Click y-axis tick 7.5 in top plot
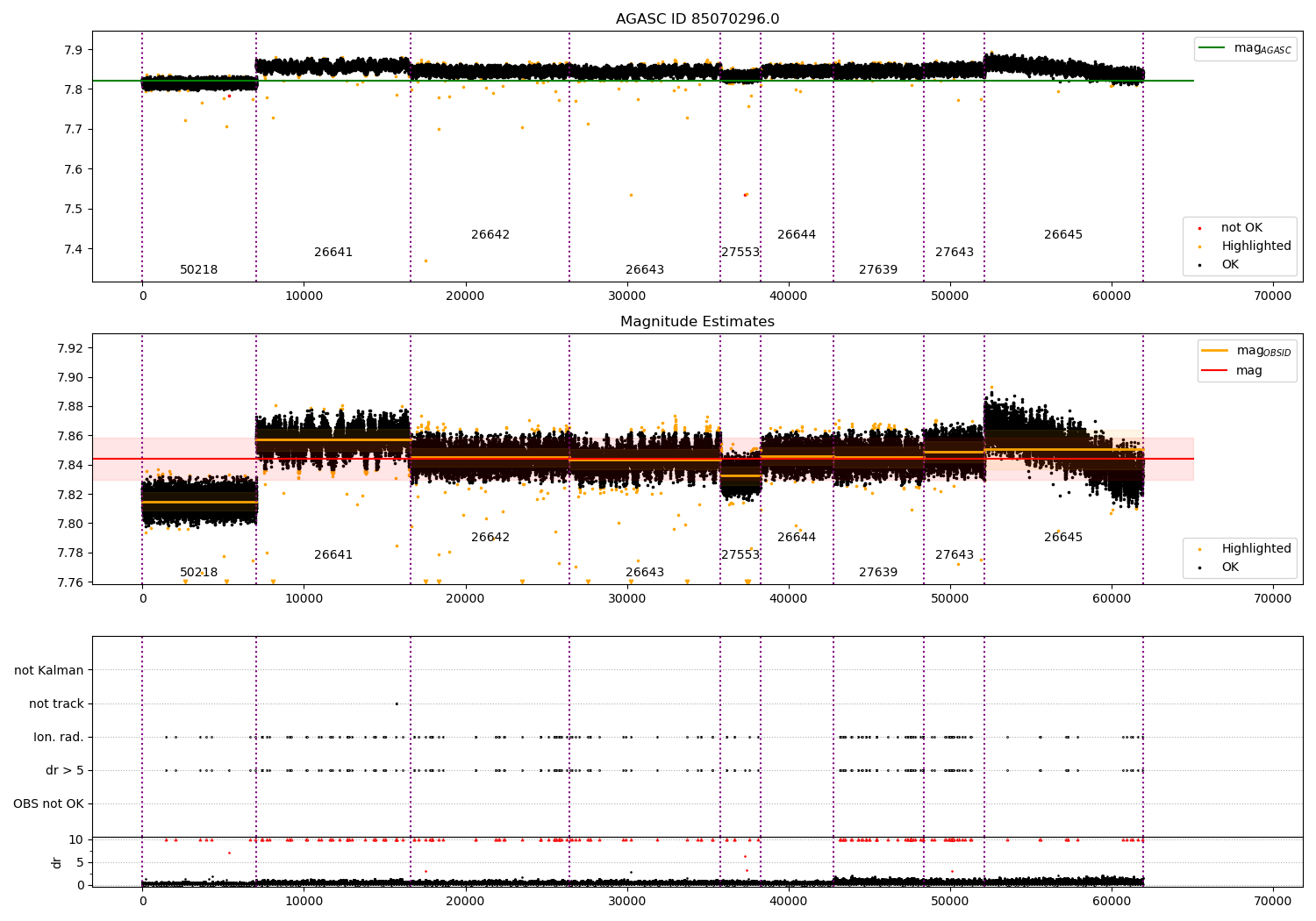The width and height of the screenshot is (1316, 921). pos(75,210)
